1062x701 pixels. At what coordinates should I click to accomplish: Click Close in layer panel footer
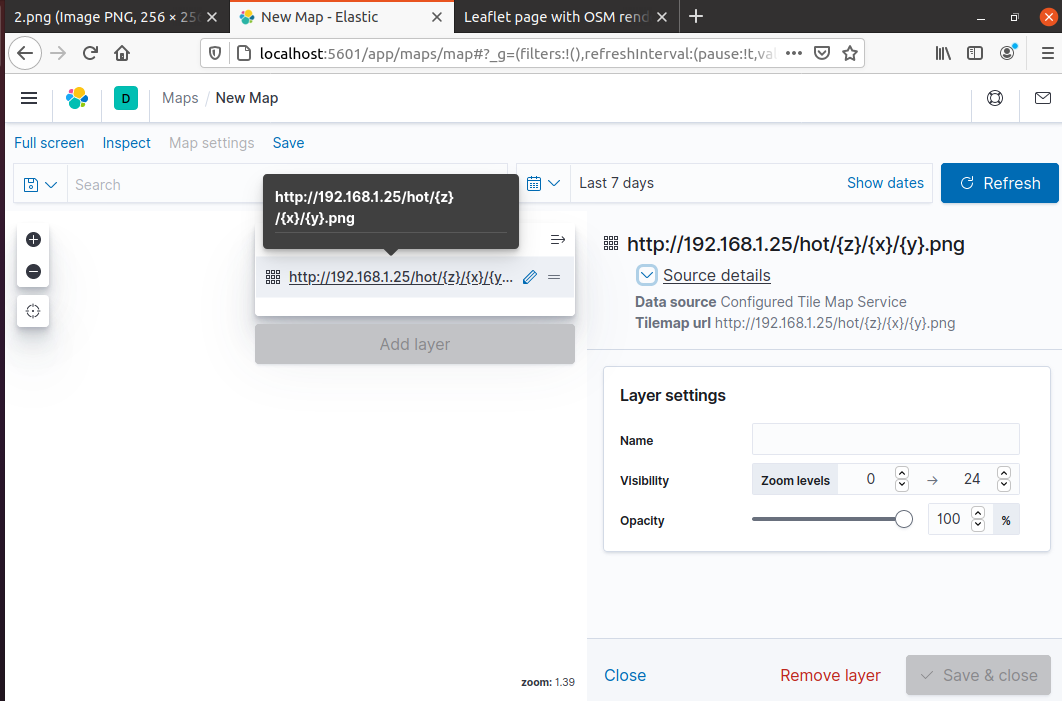[625, 675]
